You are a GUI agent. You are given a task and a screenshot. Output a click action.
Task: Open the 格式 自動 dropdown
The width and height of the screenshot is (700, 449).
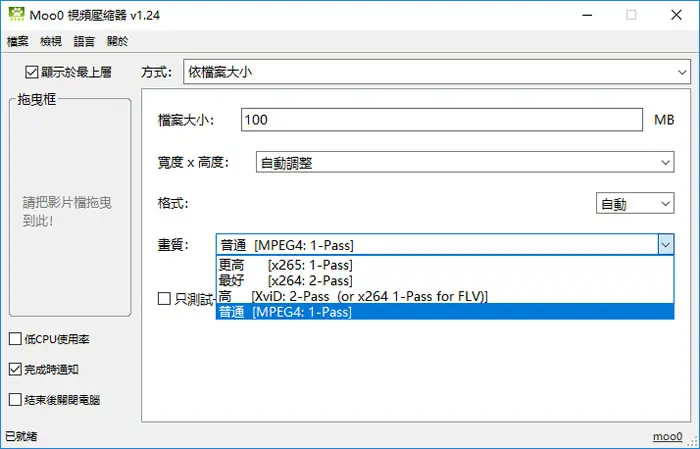point(635,204)
